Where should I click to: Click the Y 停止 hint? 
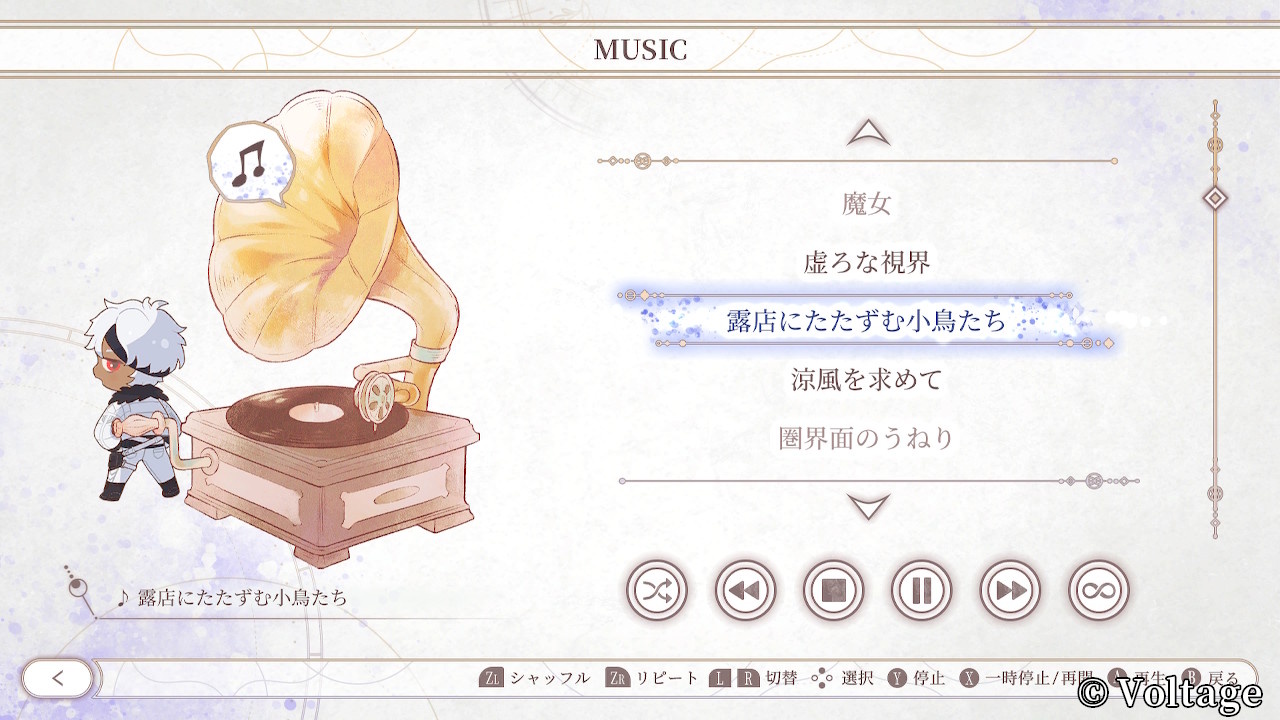click(x=916, y=678)
